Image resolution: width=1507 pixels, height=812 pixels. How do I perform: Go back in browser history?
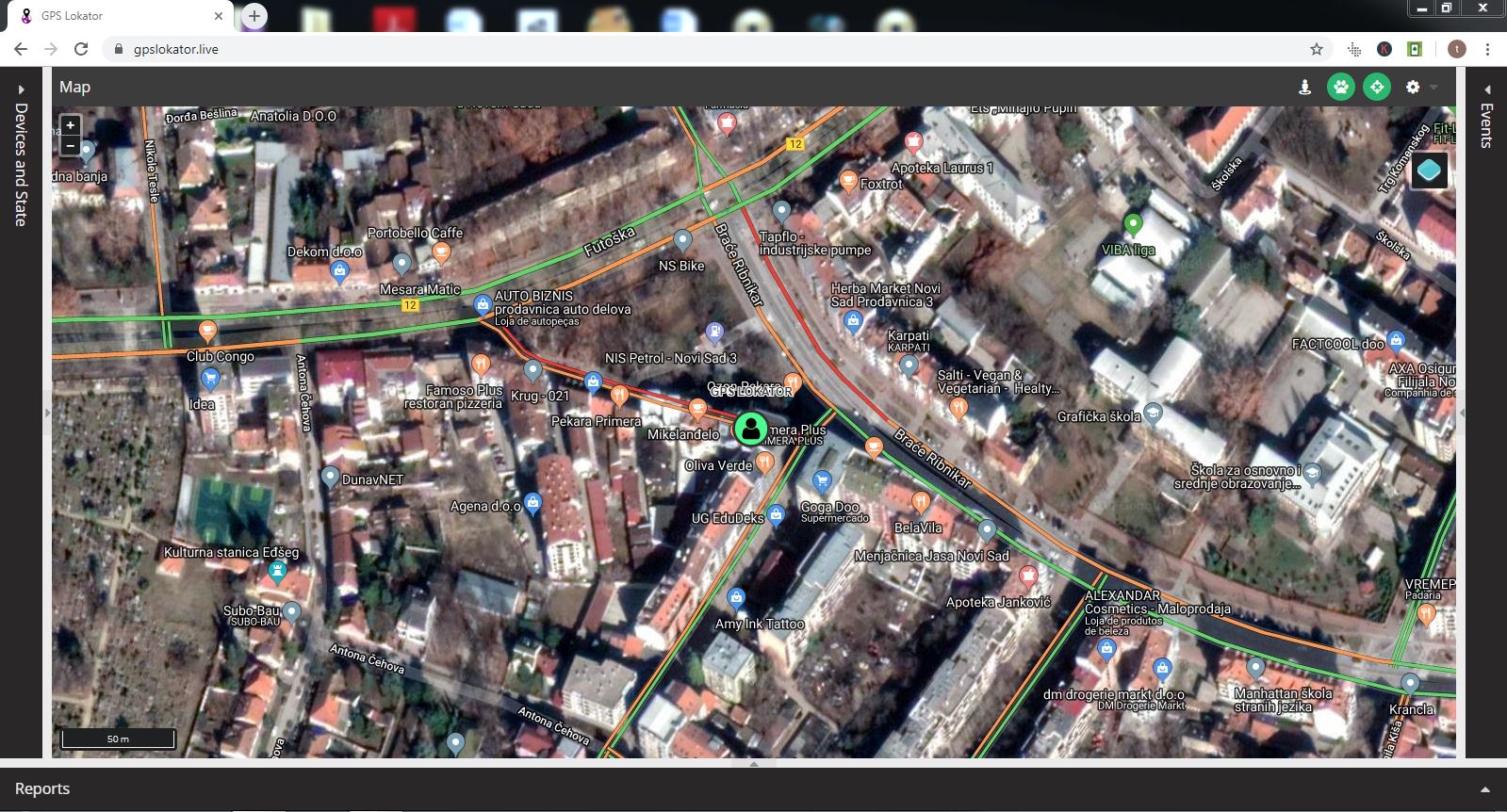tap(21, 49)
